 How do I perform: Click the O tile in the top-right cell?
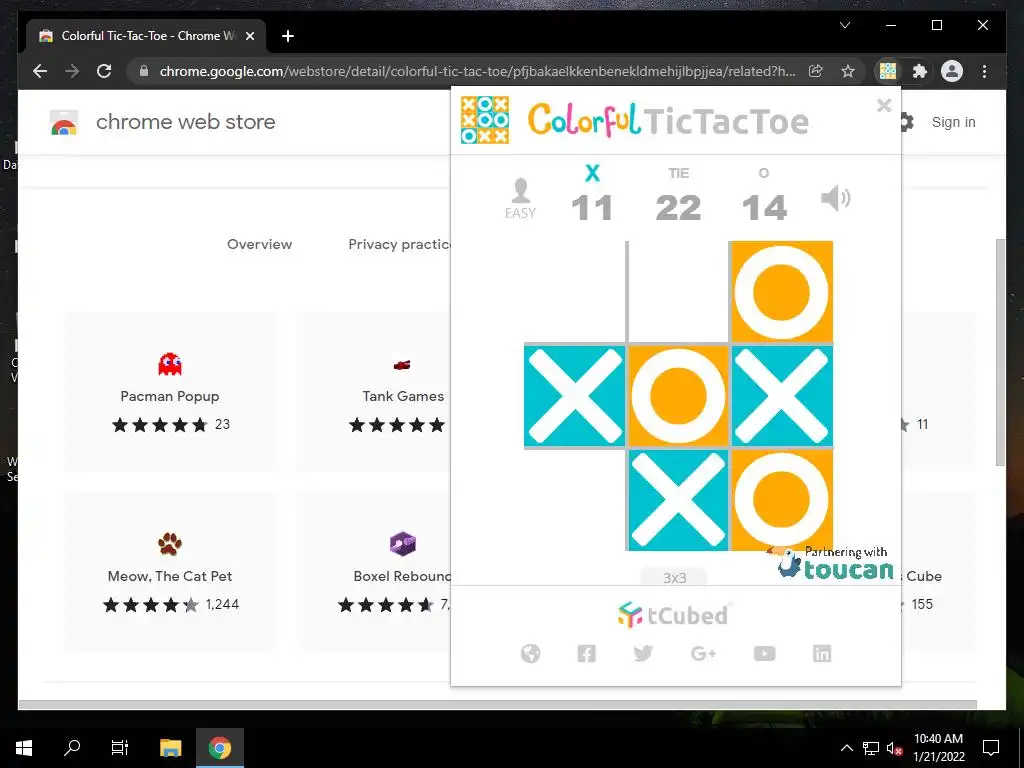coord(781,292)
